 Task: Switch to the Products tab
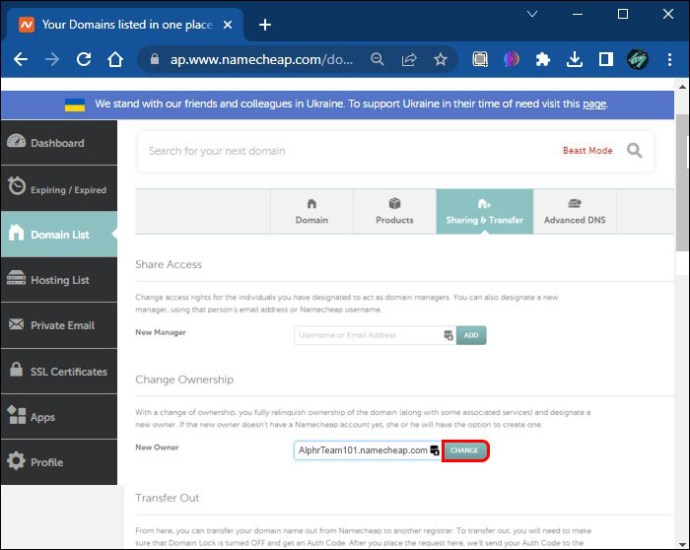point(394,211)
